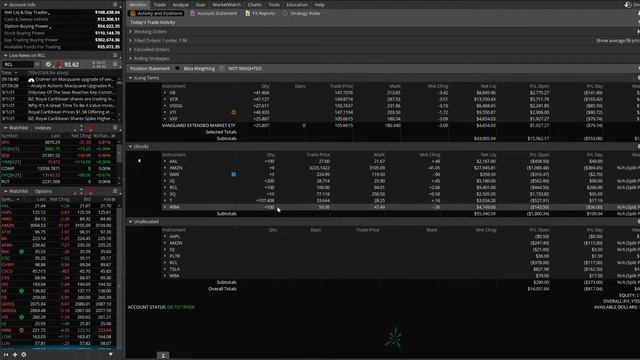The image size is (640, 360).
Task: Collapse the Account Info gadget
Action: 5,4
